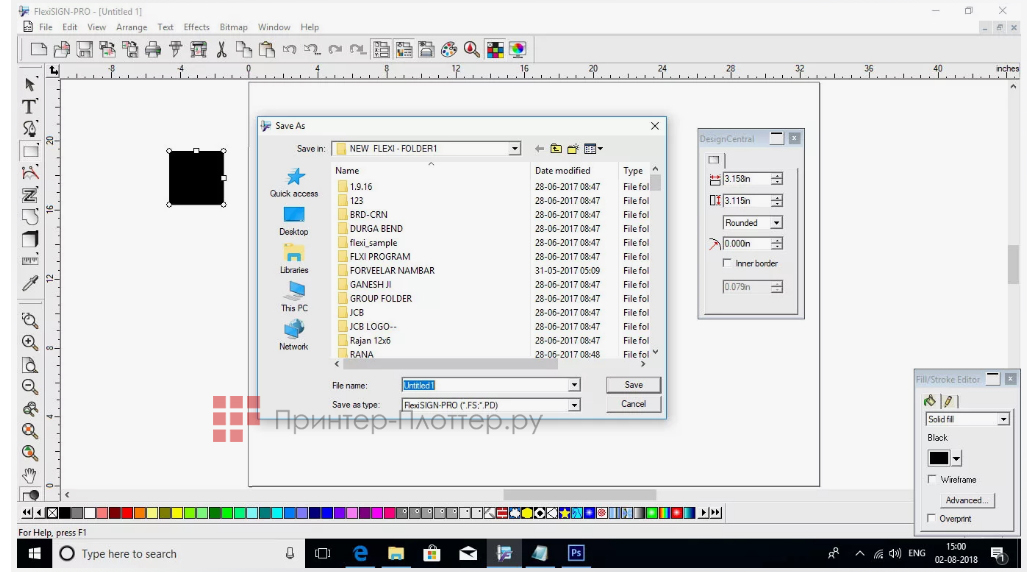
Task: Select the Pan hand tool
Action: (x=30, y=474)
